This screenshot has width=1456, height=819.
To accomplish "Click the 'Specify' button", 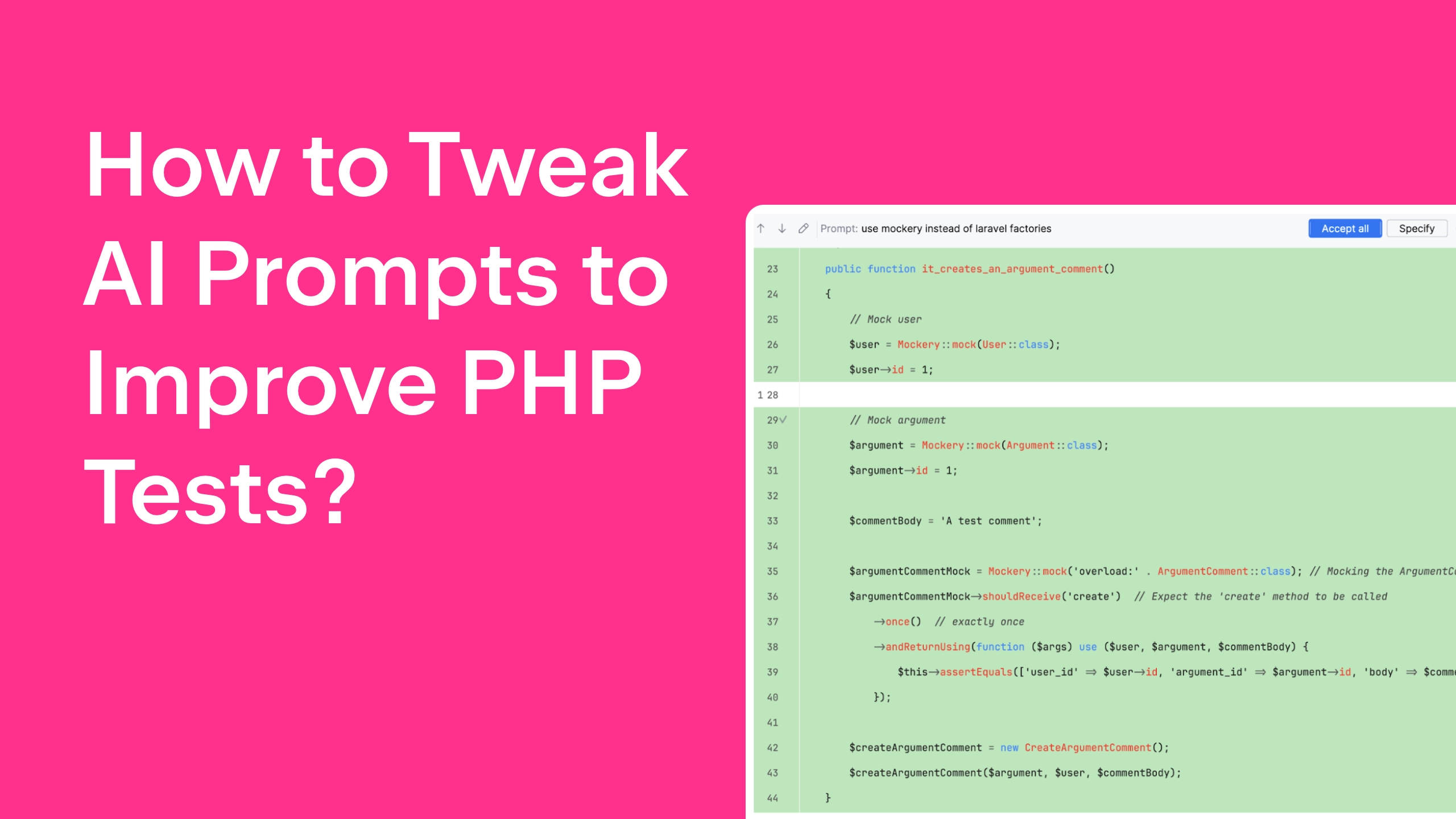I will pyautogui.click(x=1417, y=228).
